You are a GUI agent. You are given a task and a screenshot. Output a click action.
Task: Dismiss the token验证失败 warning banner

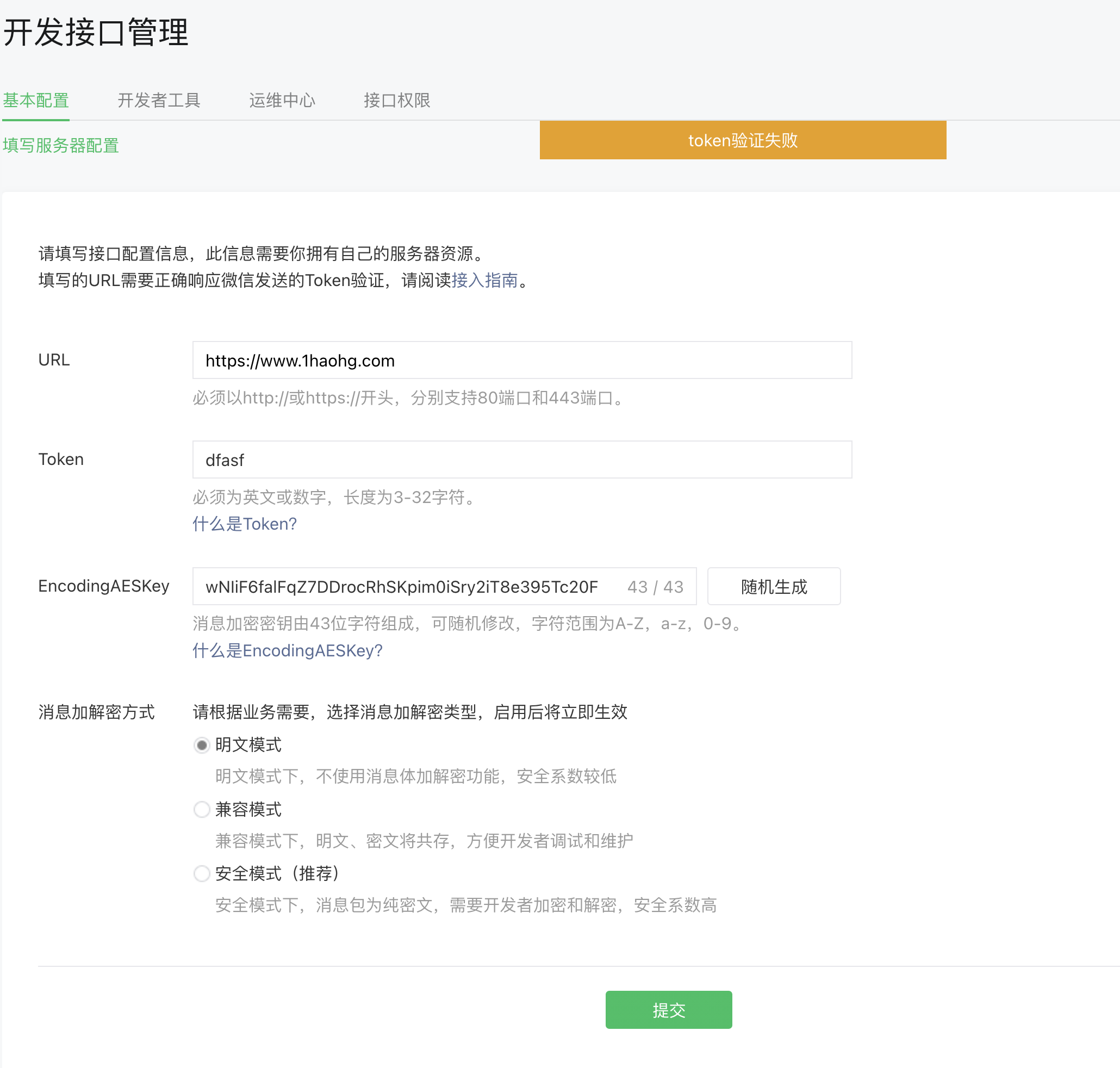(x=742, y=140)
